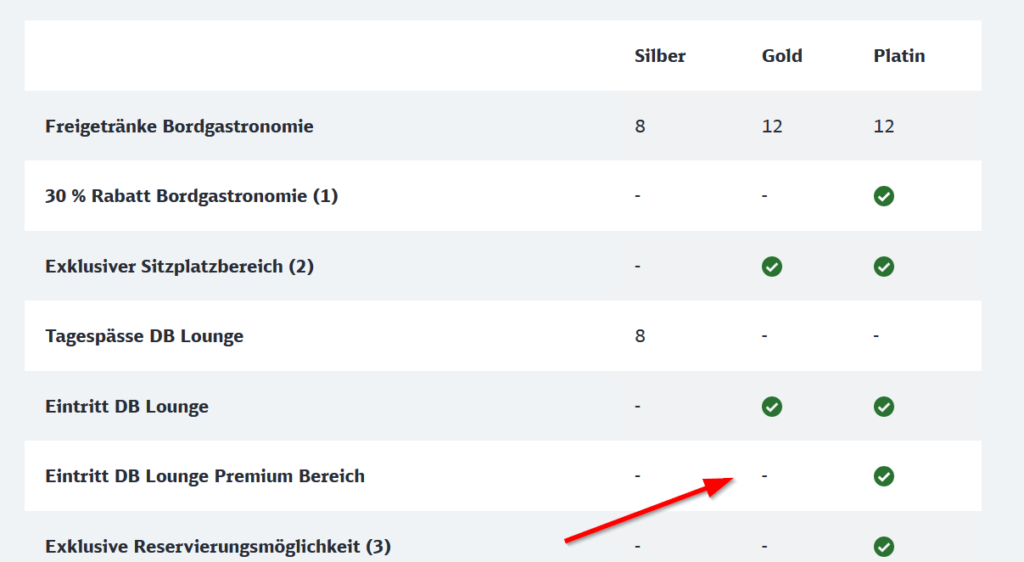This screenshot has height=562, width=1024.
Task: Click the Tagespässe DB Lounge label
Action: [x=144, y=336]
